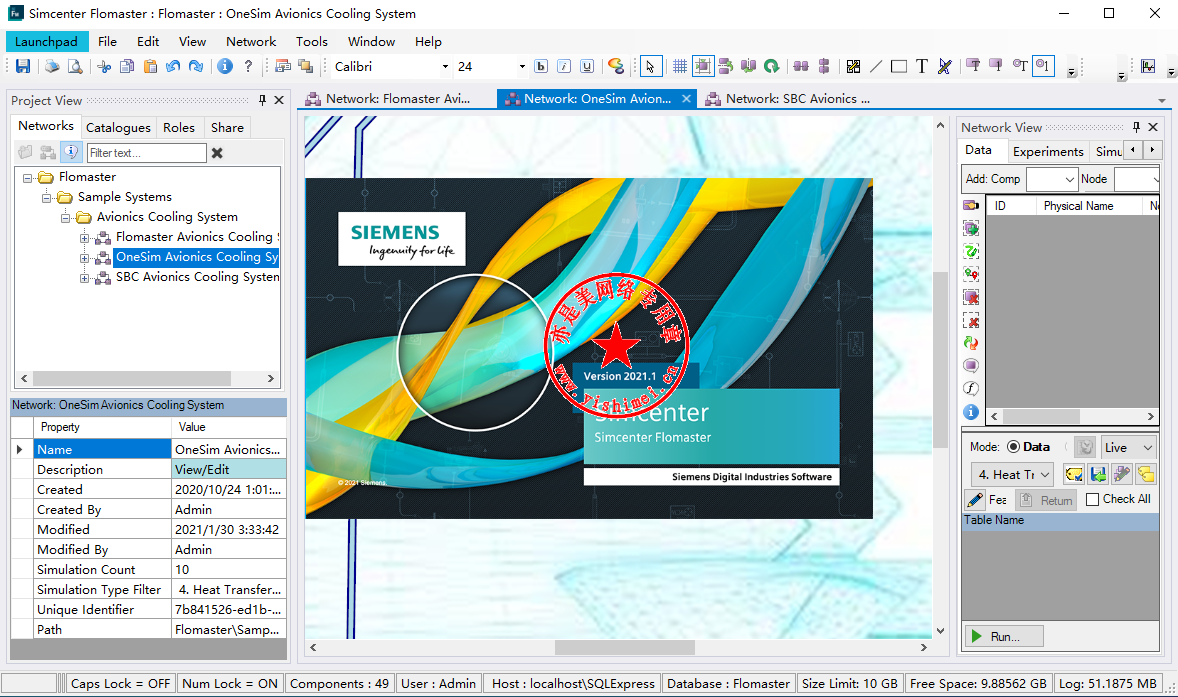Select the Line drawing tool
Screen dimensions: 1178x697
click(876, 66)
